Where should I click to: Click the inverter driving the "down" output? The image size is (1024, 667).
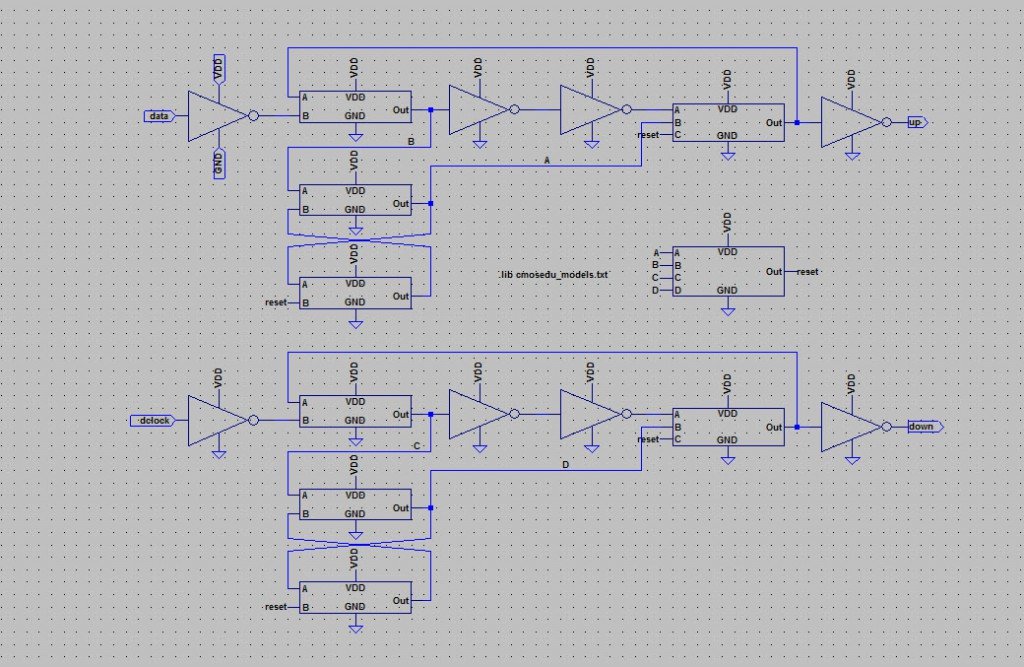[850, 427]
